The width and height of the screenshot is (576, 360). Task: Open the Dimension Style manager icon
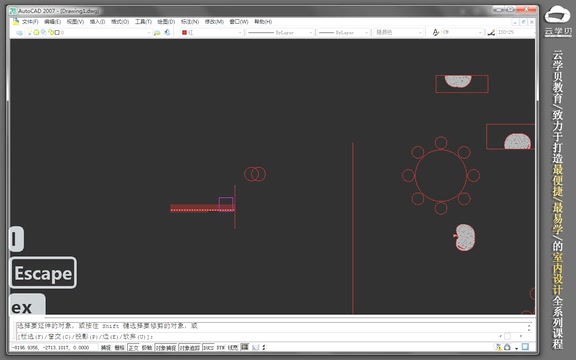pos(491,33)
